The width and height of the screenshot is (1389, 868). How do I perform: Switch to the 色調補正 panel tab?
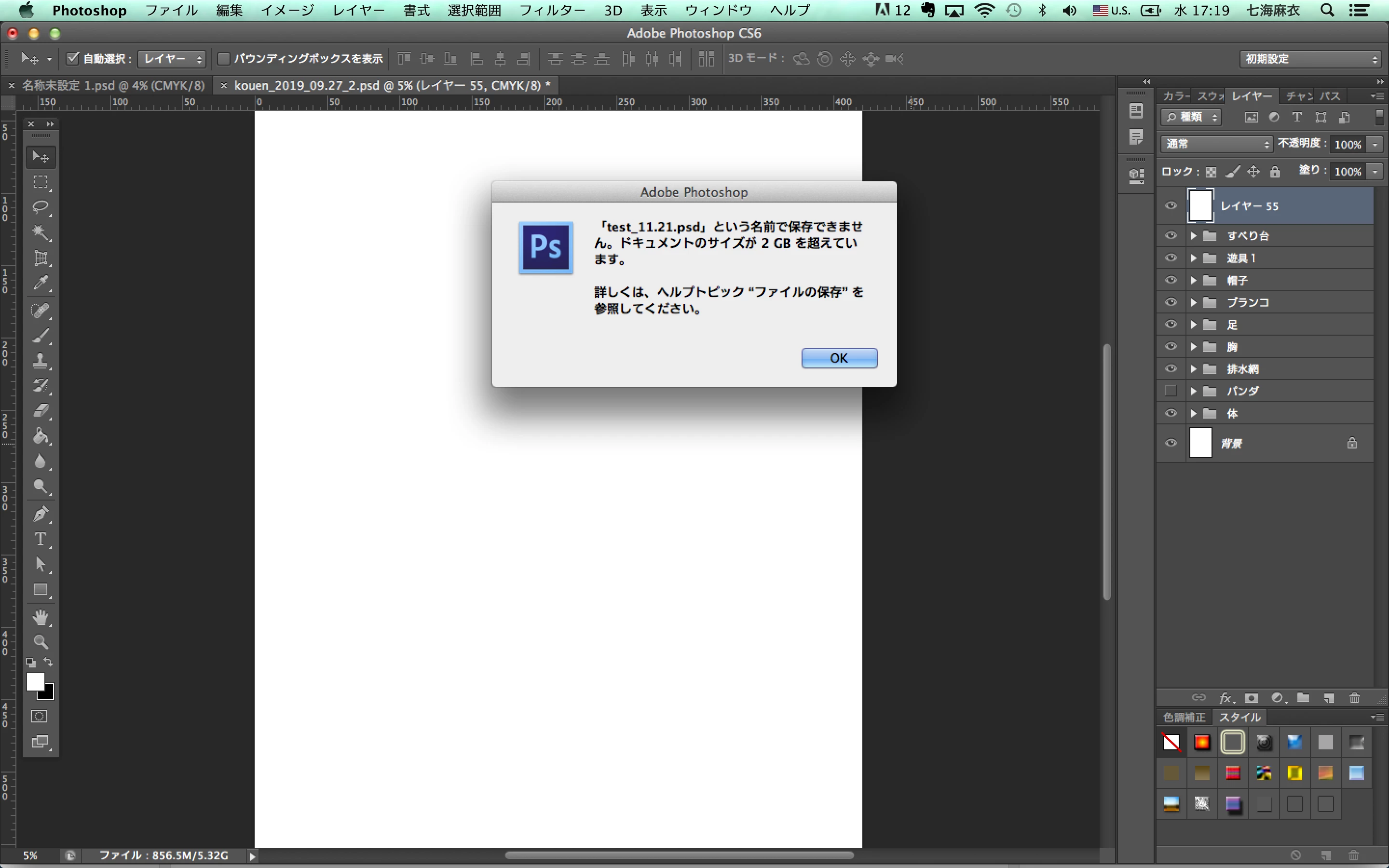[x=1184, y=717]
